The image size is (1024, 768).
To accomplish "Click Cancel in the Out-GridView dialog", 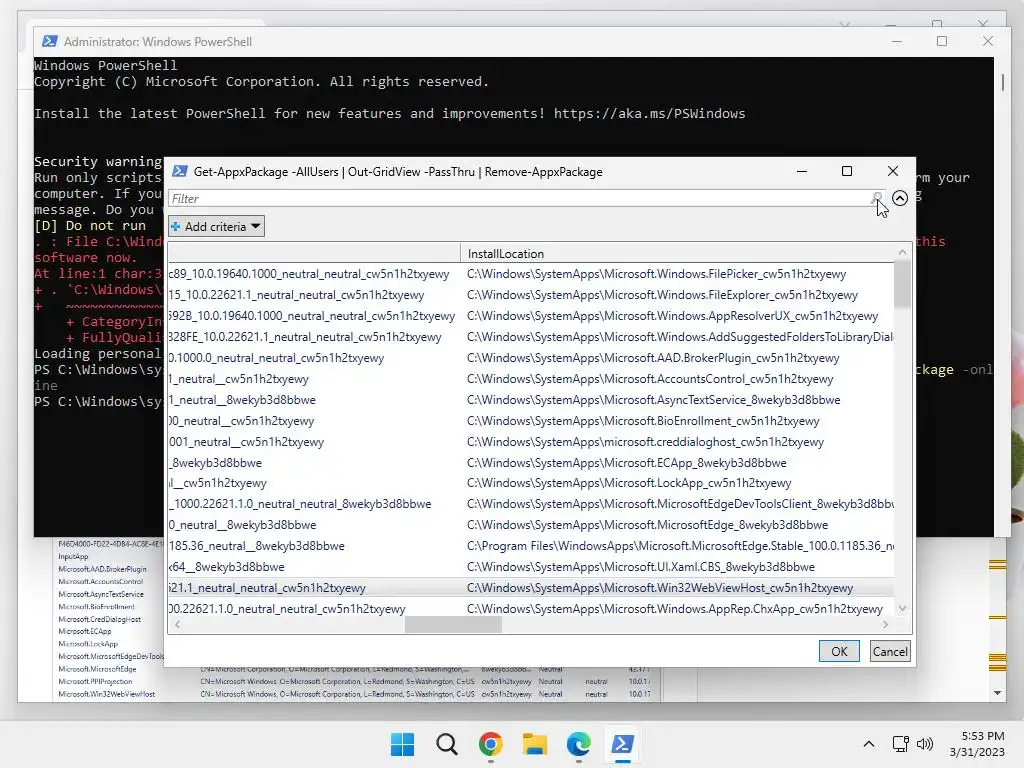I will (x=889, y=651).
